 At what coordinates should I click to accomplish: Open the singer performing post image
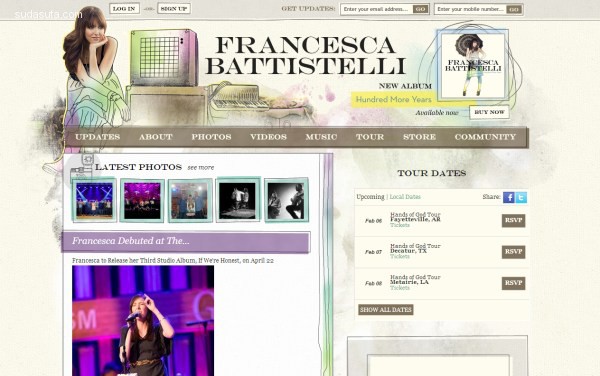point(143,321)
